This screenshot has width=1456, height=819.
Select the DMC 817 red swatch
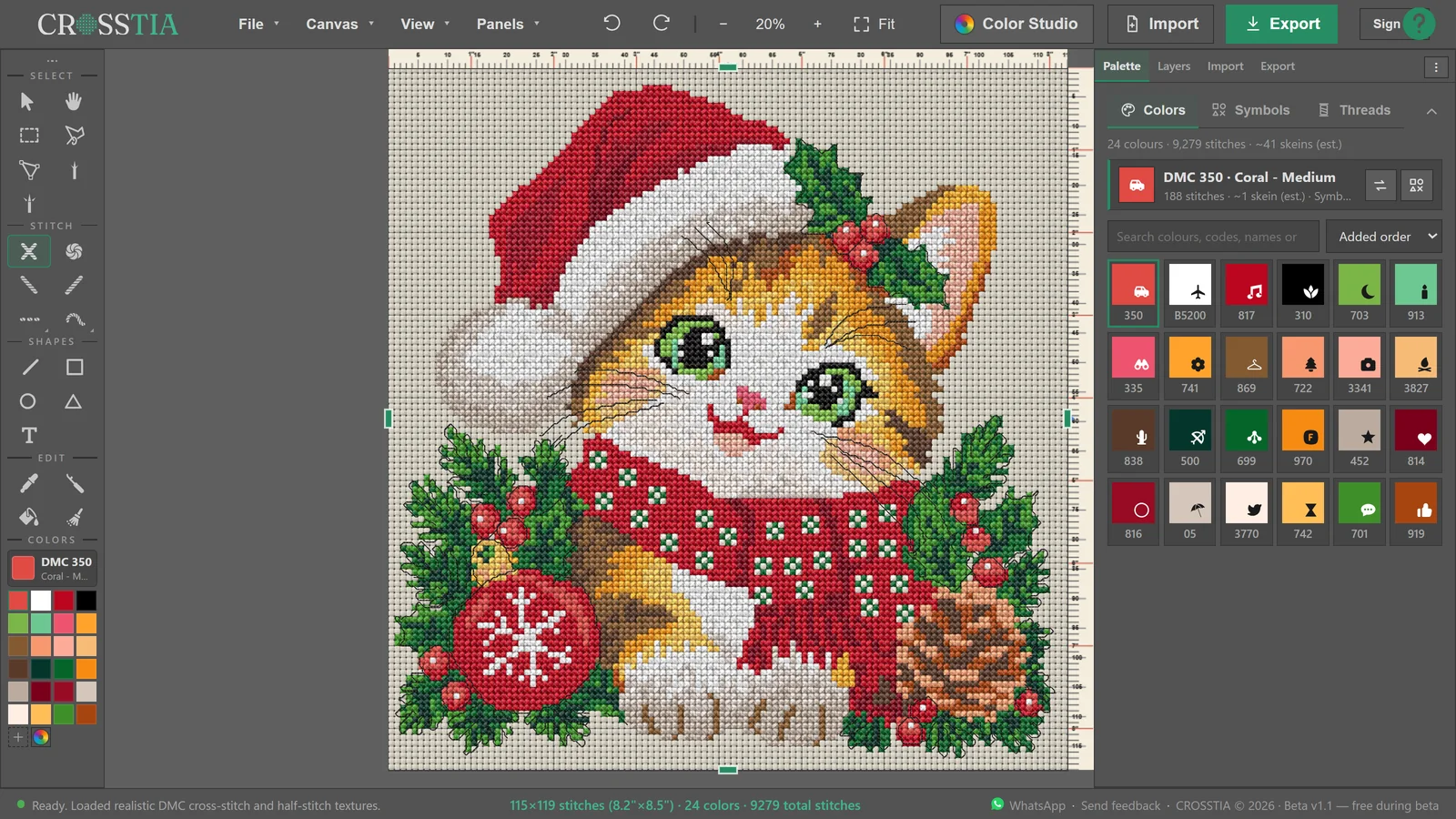(x=1247, y=293)
